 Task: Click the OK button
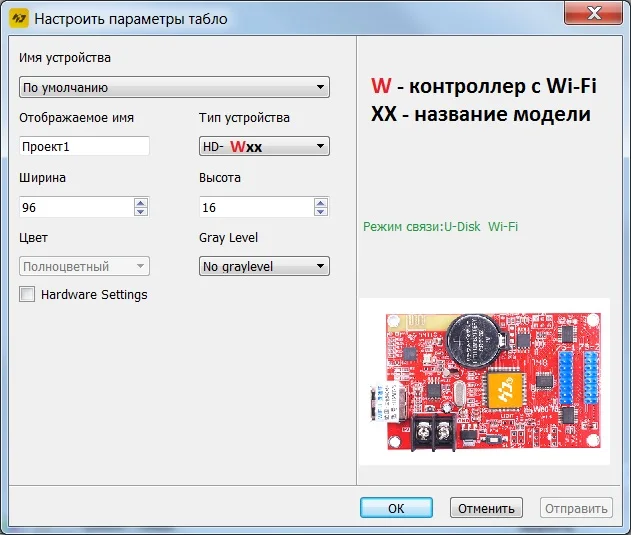(x=396, y=508)
